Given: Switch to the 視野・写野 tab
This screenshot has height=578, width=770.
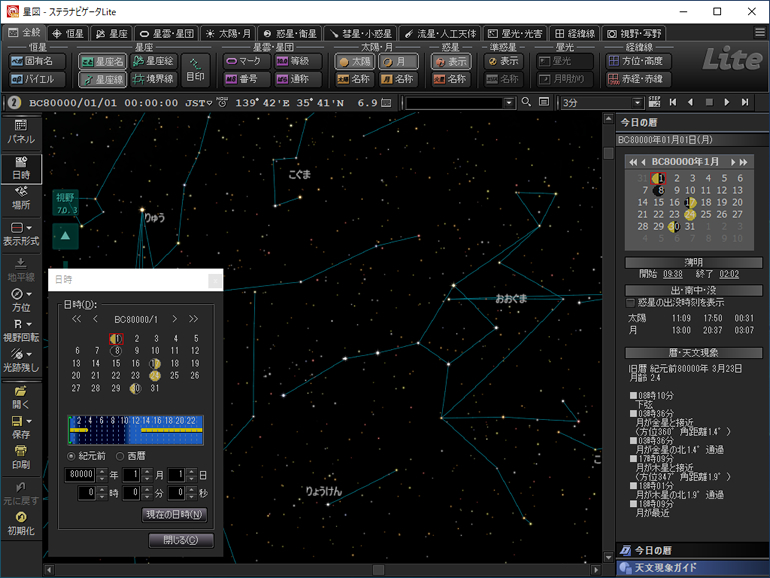Looking at the screenshot, I should pos(634,33).
